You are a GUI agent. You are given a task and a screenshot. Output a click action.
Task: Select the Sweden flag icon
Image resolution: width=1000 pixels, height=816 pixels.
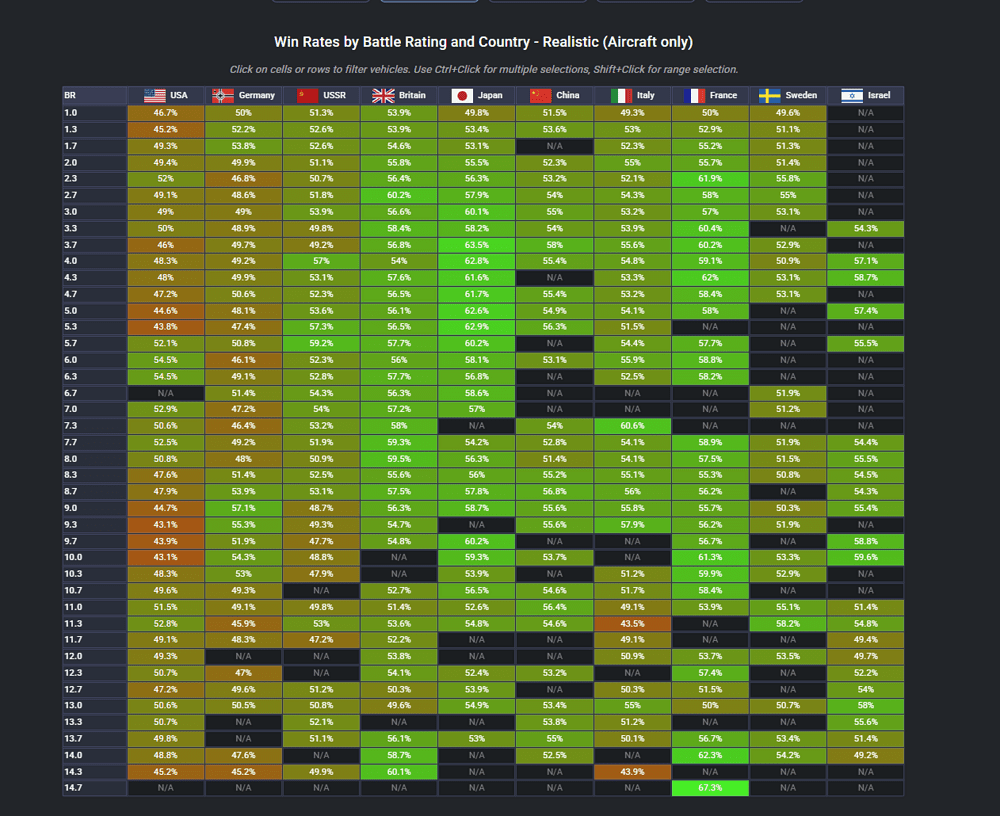click(x=770, y=96)
